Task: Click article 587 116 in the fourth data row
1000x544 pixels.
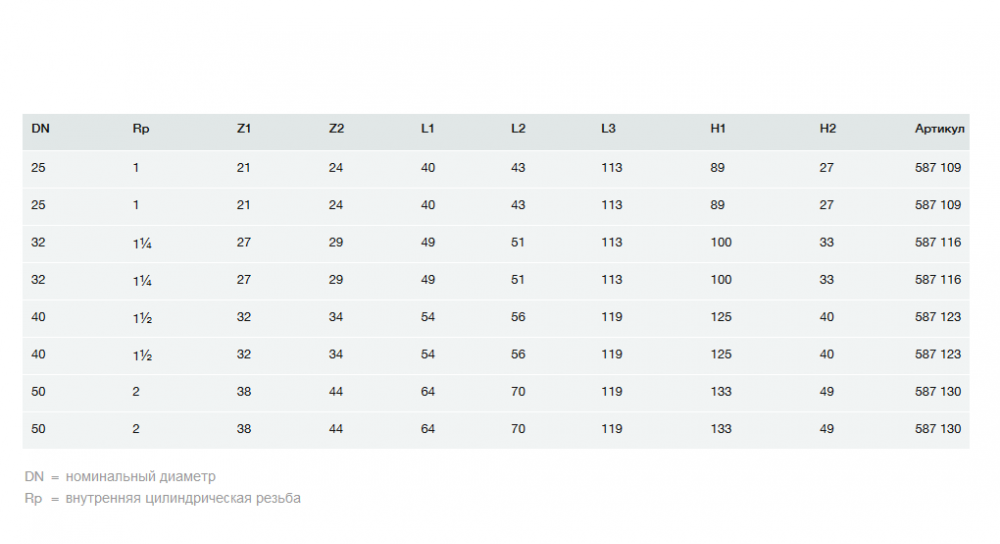Action: click(x=938, y=280)
